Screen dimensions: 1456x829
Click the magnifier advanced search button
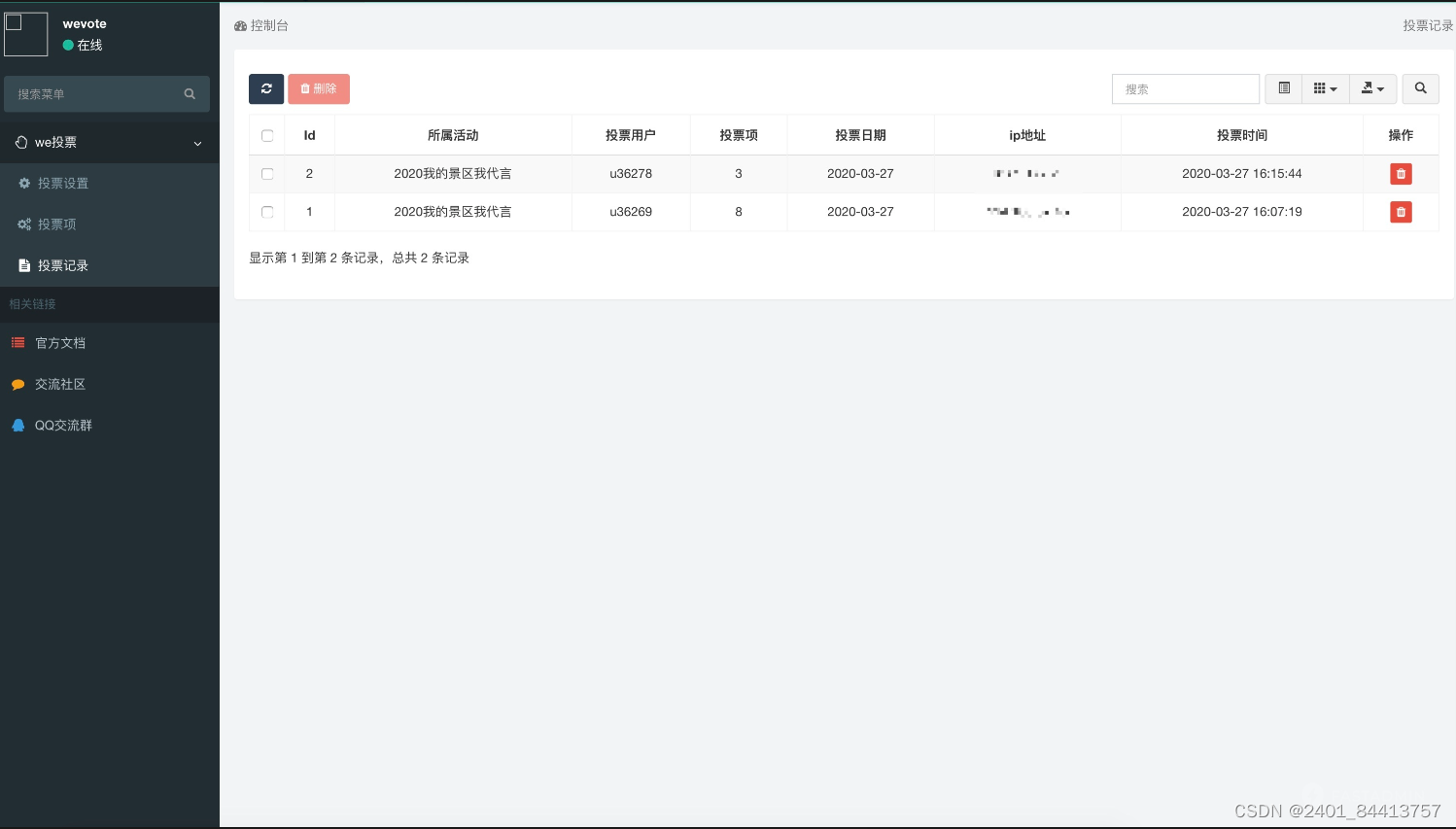1420,88
